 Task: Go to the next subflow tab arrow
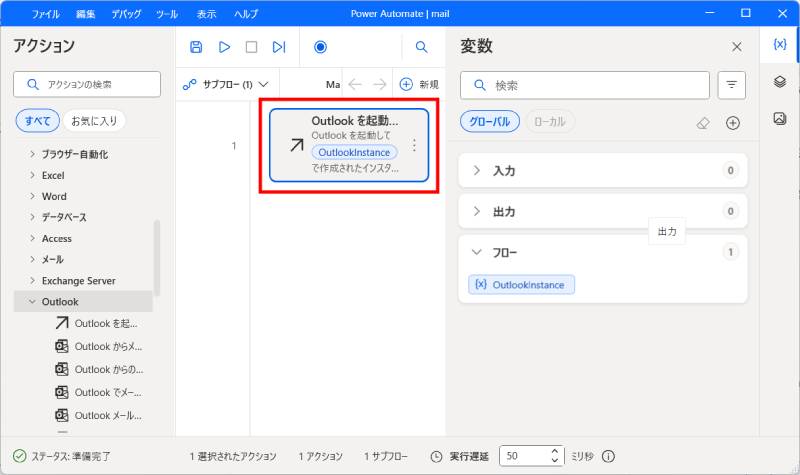pos(380,84)
